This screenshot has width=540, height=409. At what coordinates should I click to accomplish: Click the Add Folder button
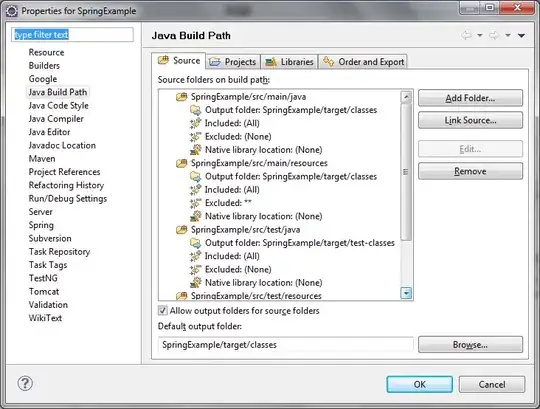pyautogui.click(x=470, y=98)
